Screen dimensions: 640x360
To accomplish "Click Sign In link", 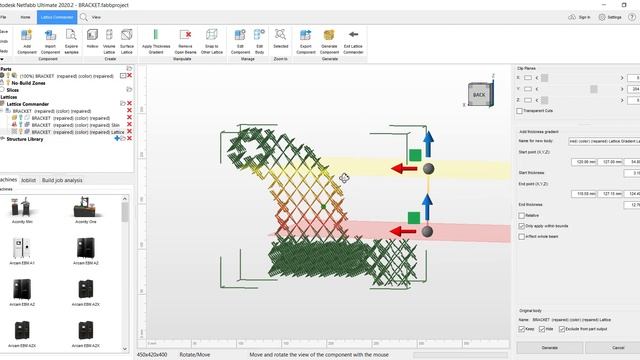I will click(x=584, y=17).
